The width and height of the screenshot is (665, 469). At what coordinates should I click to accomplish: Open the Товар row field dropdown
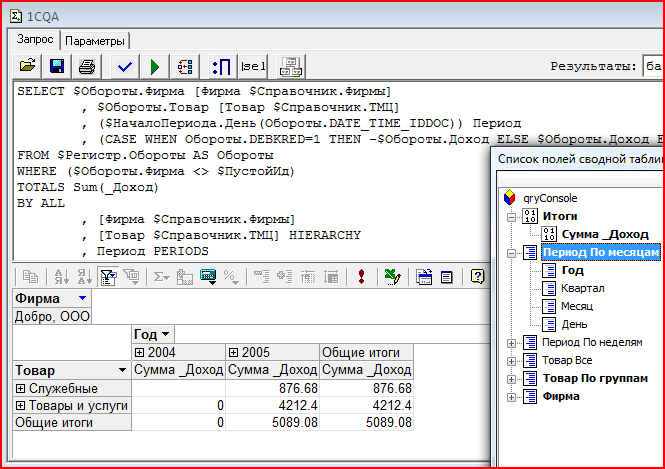tap(119, 370)
